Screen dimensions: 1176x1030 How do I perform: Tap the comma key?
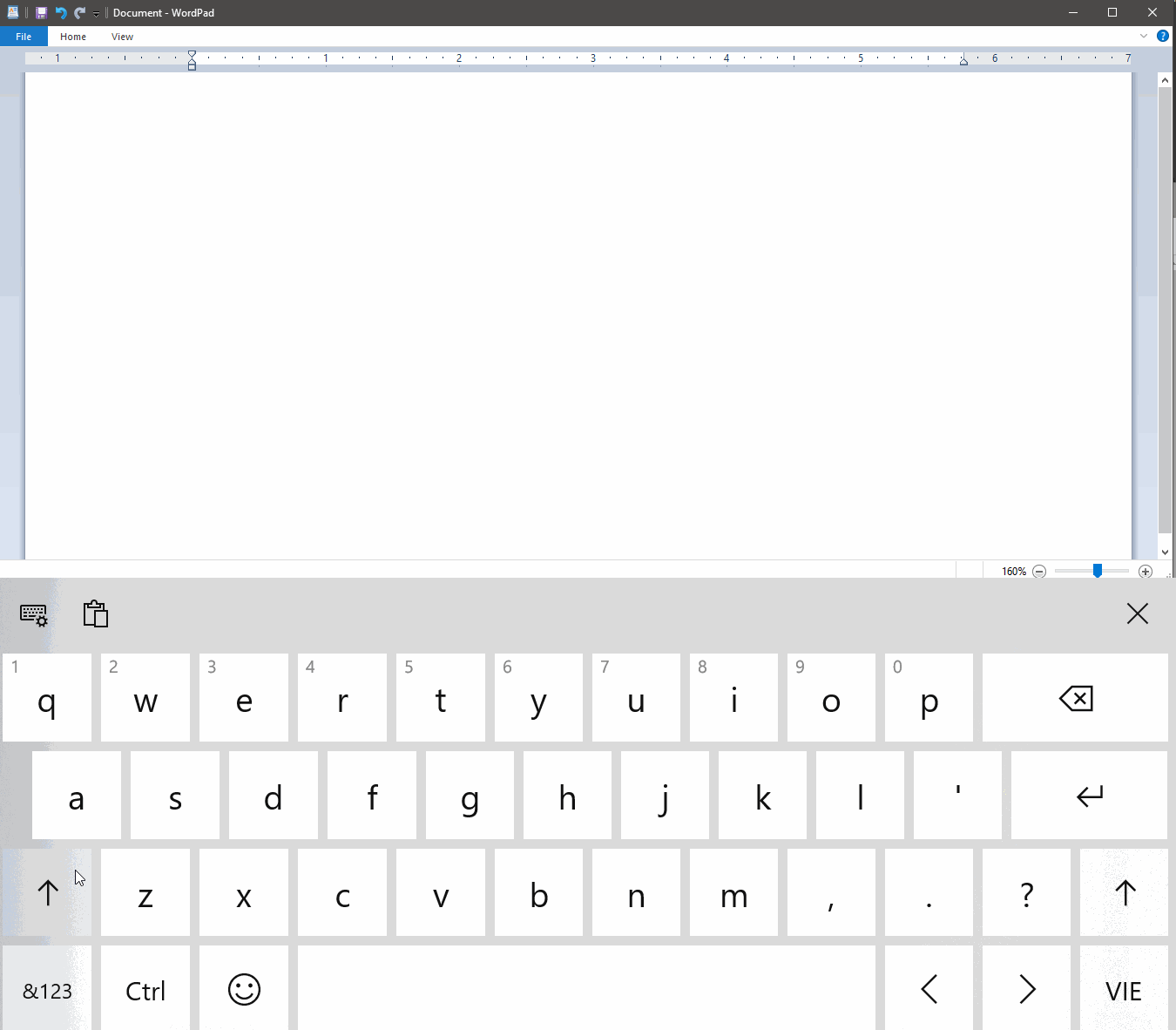(831, 892)
